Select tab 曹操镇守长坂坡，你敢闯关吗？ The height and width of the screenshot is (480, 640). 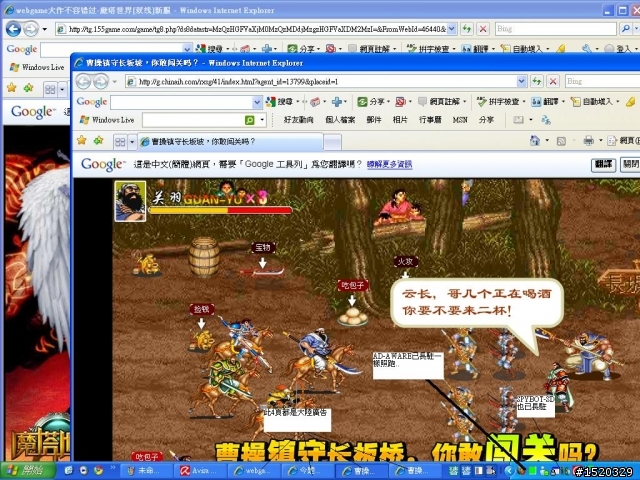[x=230, y=142]
